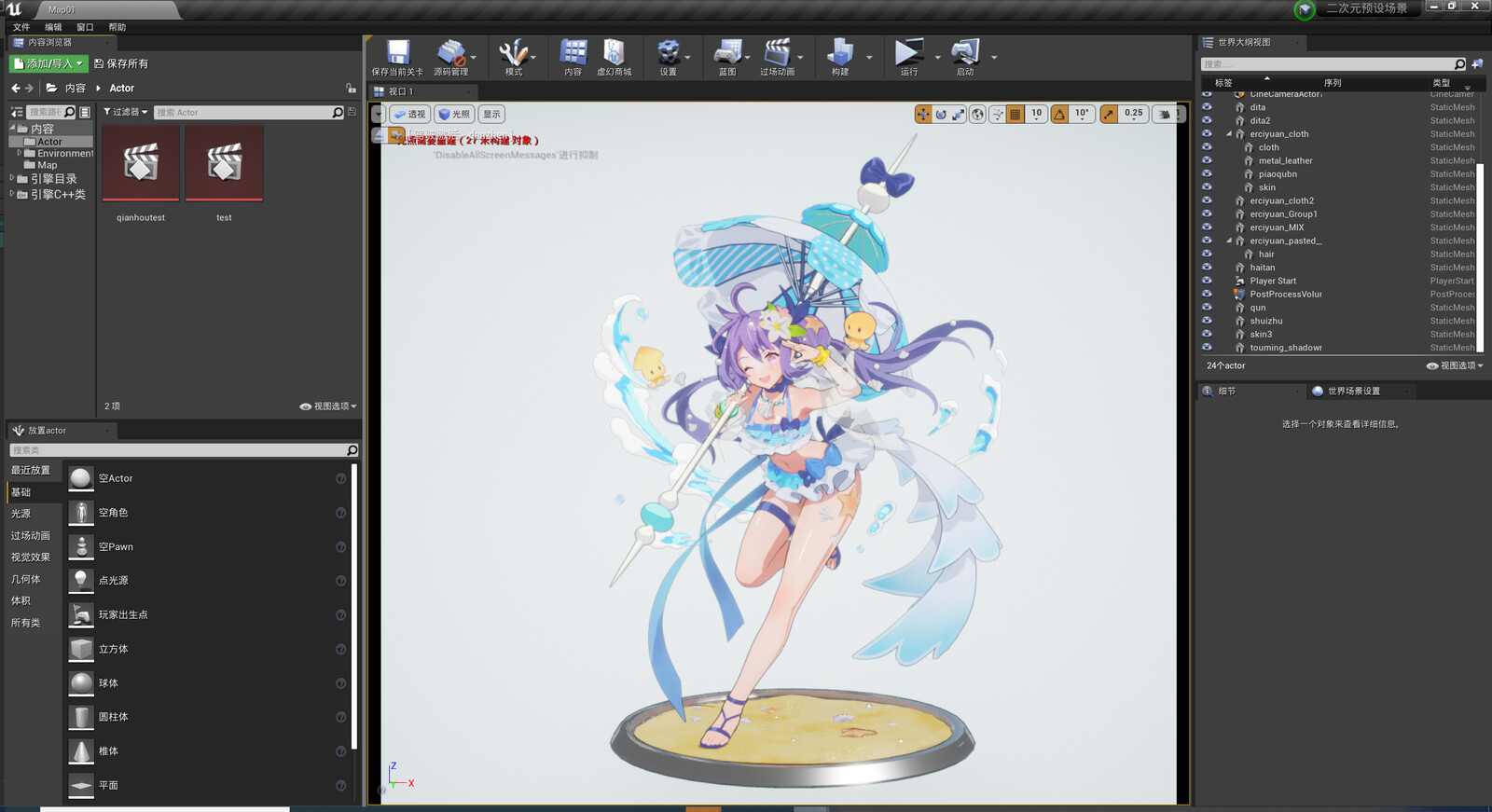
Task: Click the test sequence thumbnail
Action: 224,164
